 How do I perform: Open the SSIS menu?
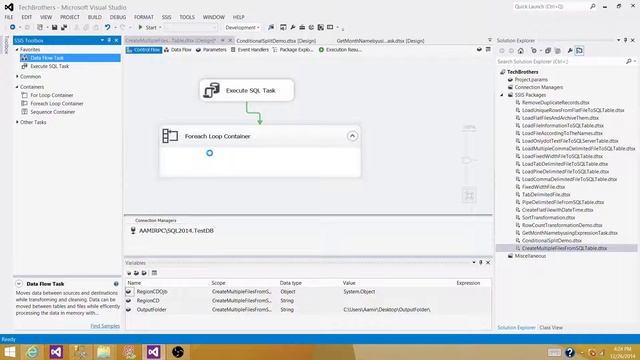point(167,17)
